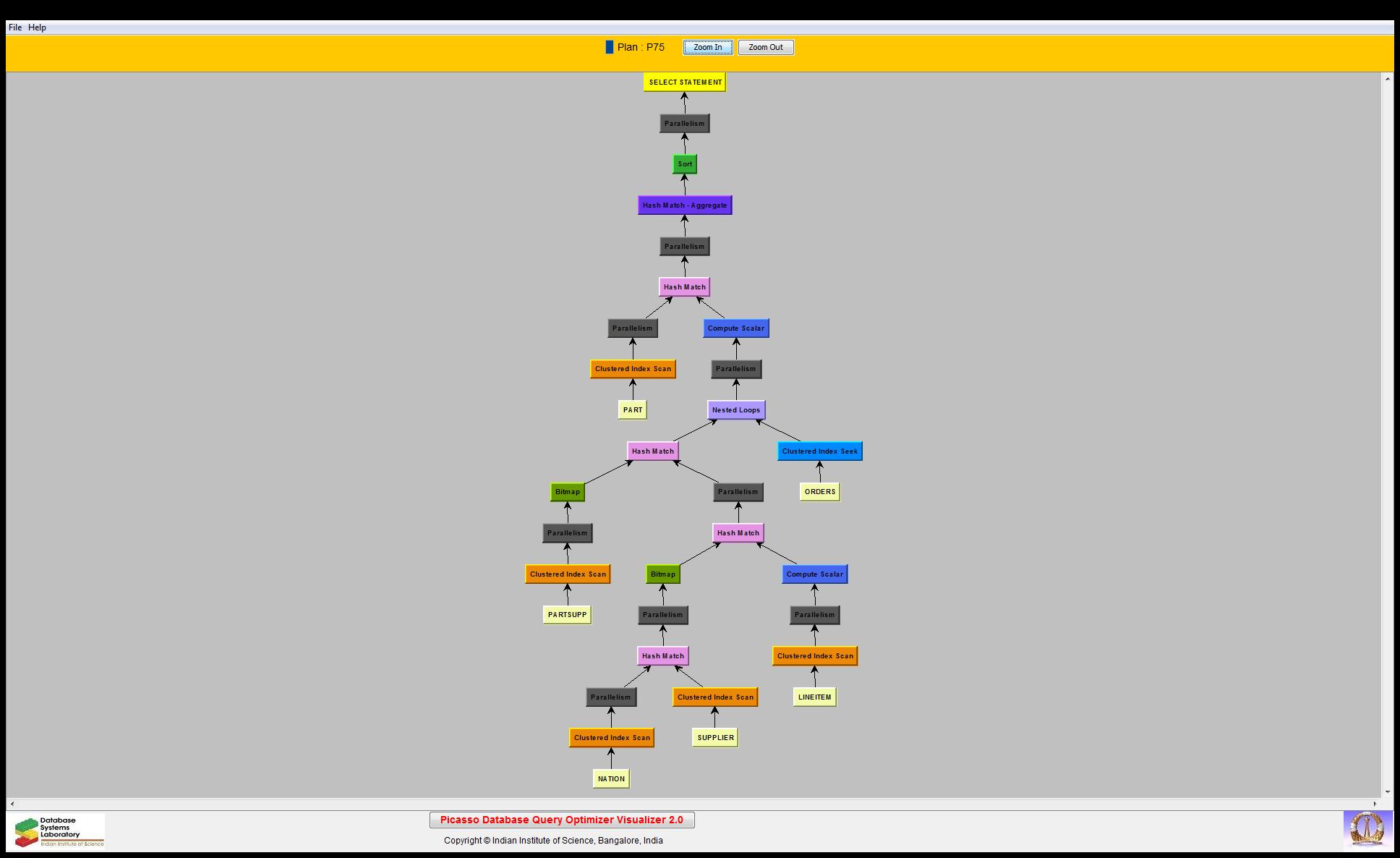The height and width of the screenshot is (858, 1400).
Task: Click the SELECT STATEMENT root node
Action: 684,82
